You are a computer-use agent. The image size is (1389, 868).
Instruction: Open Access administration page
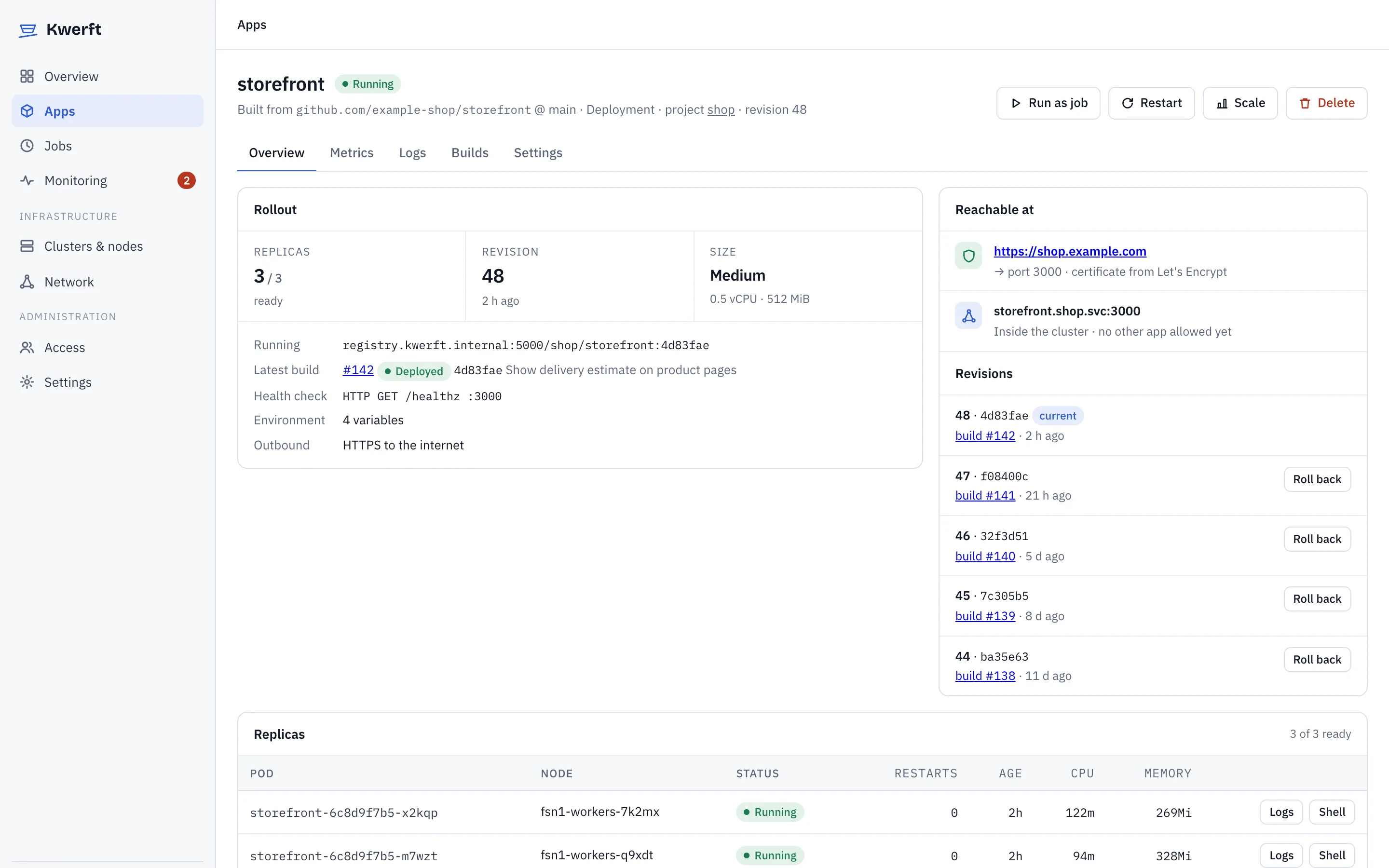pyautogui.click(x=108, y=347)
